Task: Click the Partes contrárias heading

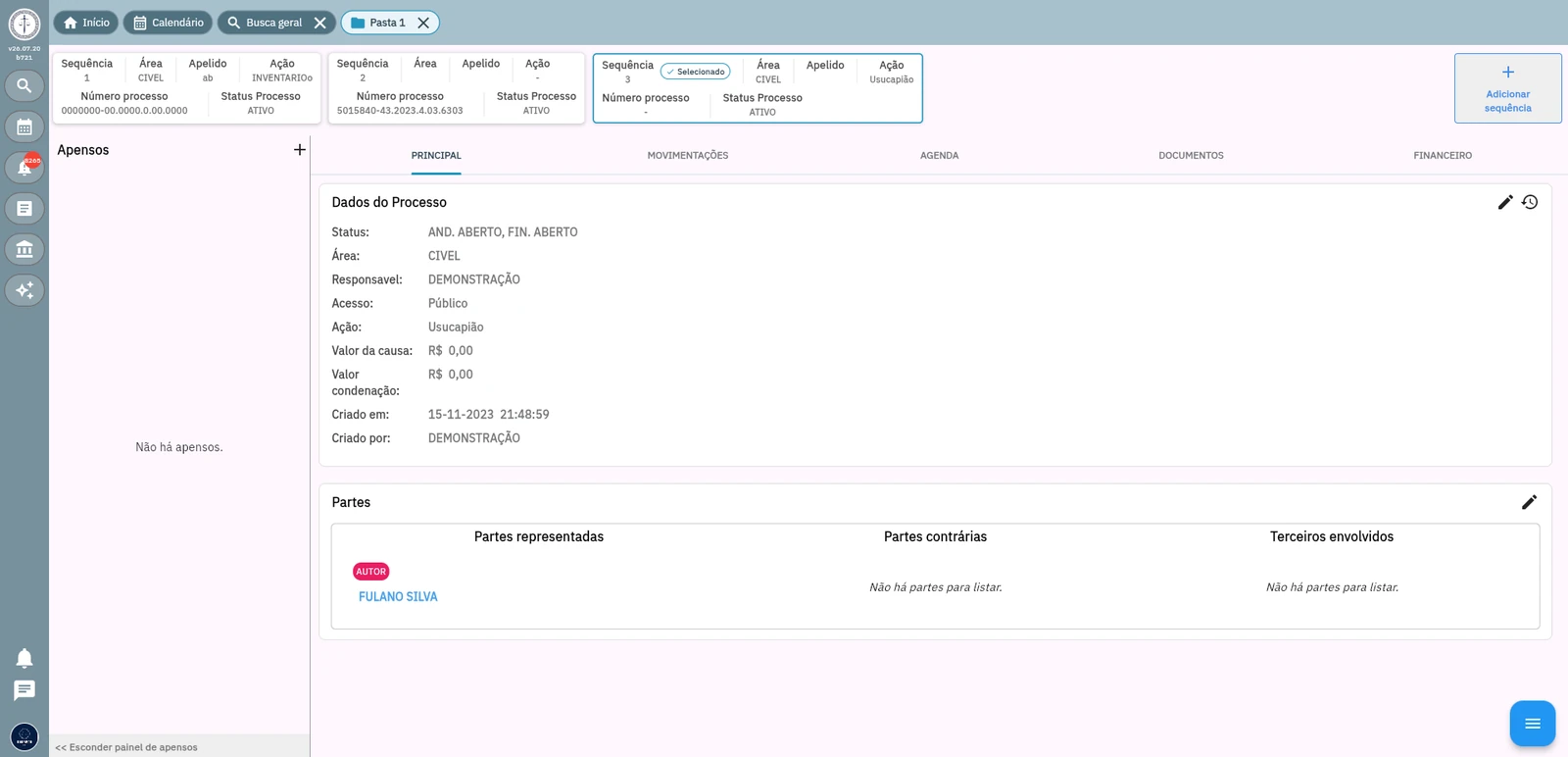Action: tap(935, 536)
